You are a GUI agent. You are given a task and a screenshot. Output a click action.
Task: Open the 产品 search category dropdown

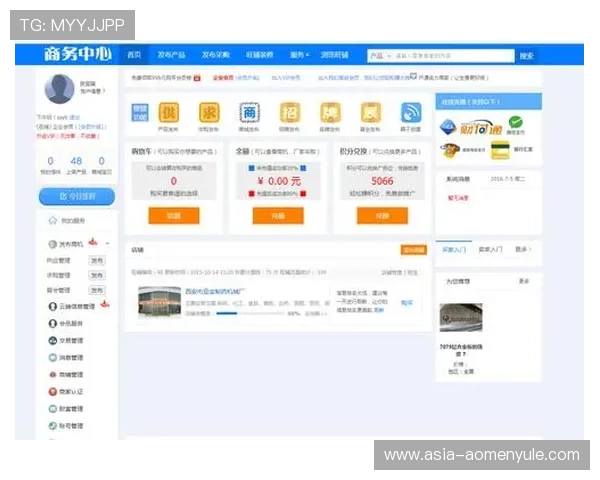tap(380, 56)
